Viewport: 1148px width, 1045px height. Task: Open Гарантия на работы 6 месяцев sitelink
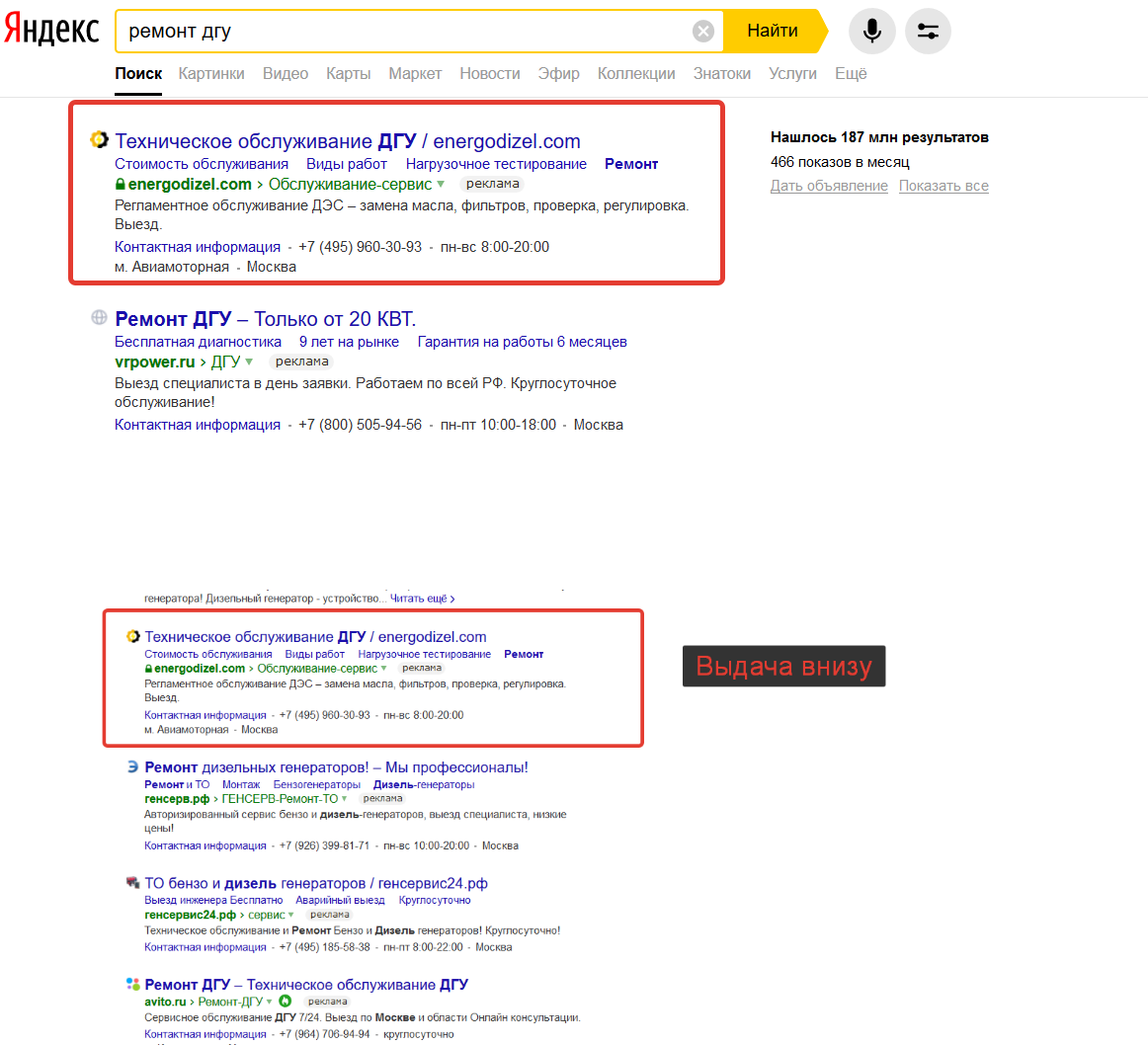click(x=522, y=342)
